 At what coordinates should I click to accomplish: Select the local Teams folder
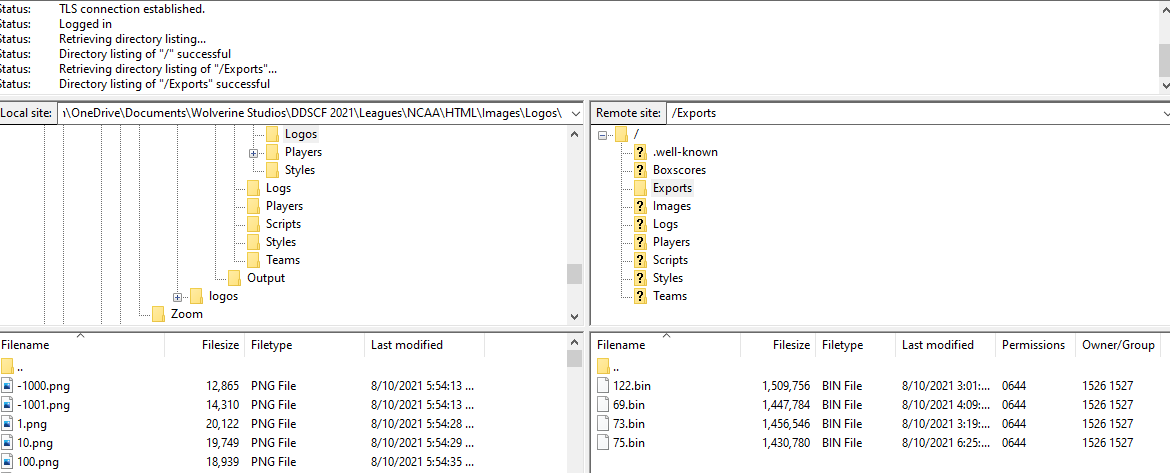coord(282,260)
